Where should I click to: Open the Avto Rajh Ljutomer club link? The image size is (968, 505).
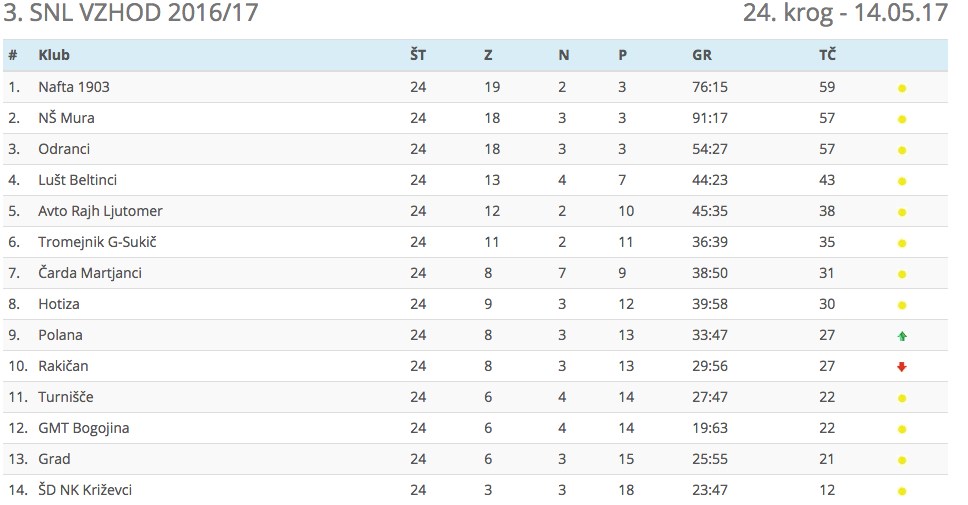click(100, 211)
